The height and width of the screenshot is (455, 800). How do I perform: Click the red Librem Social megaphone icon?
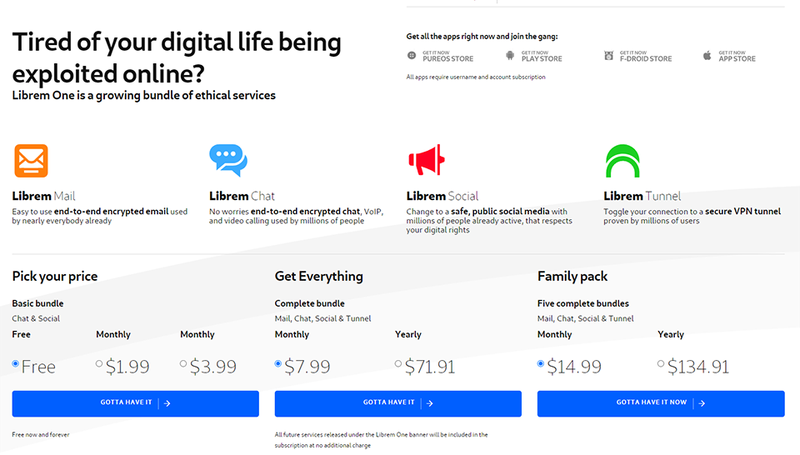425,161
